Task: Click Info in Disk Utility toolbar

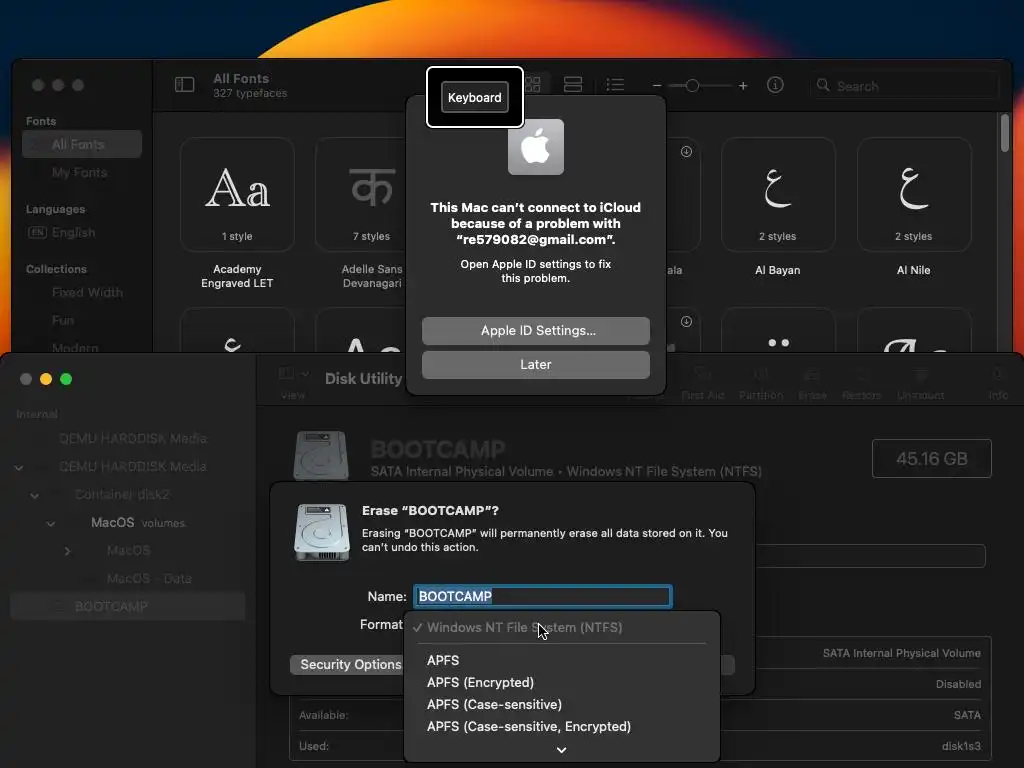Action: [998, 383]
